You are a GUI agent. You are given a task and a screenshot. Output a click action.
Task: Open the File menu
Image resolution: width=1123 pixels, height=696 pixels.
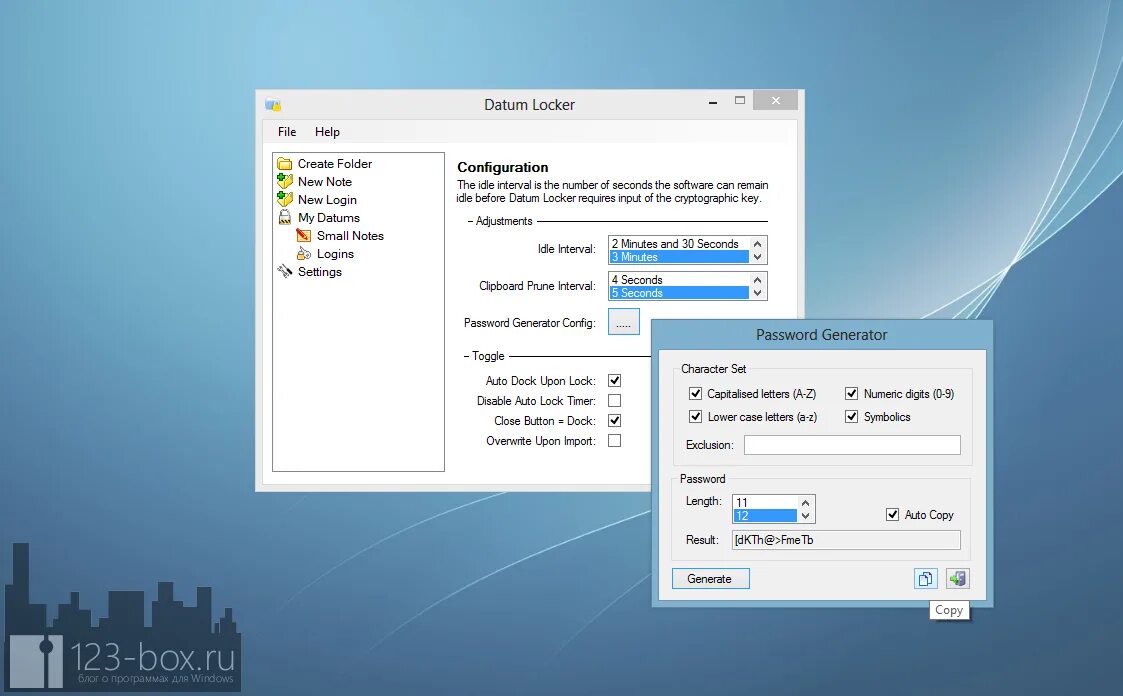286,132
